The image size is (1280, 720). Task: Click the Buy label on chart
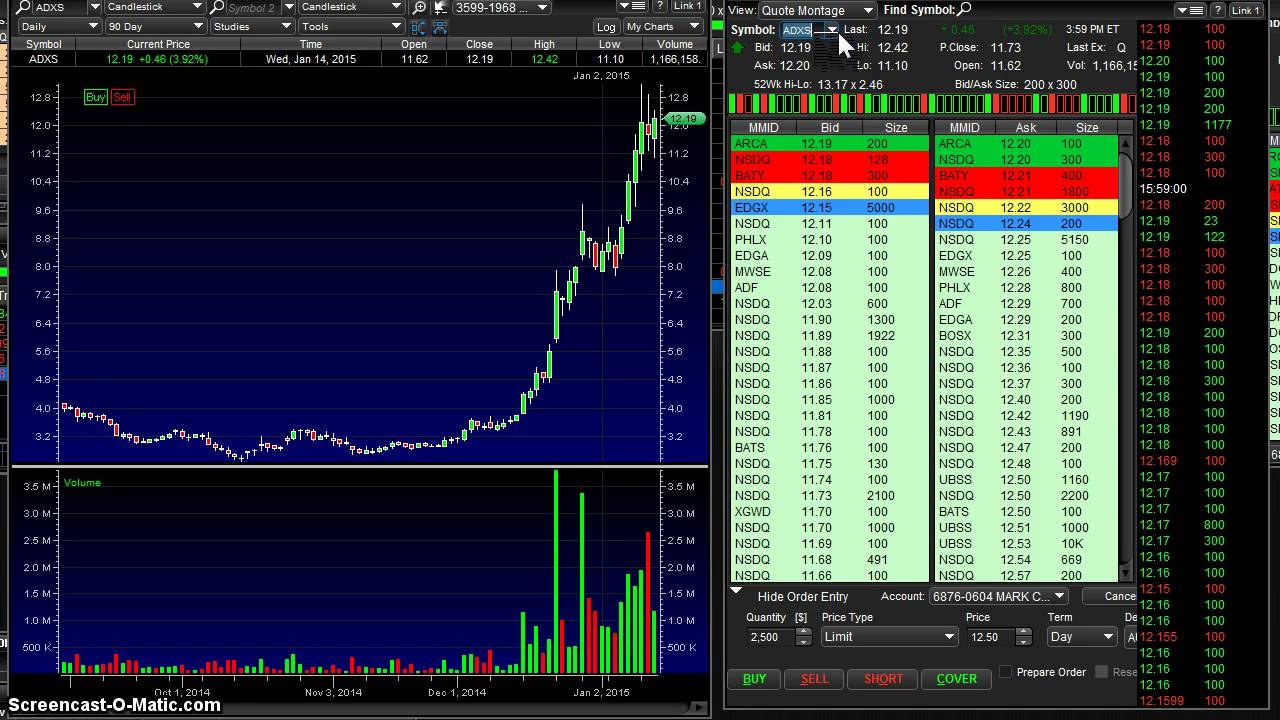pyautogui.click(x=96, y=97)
